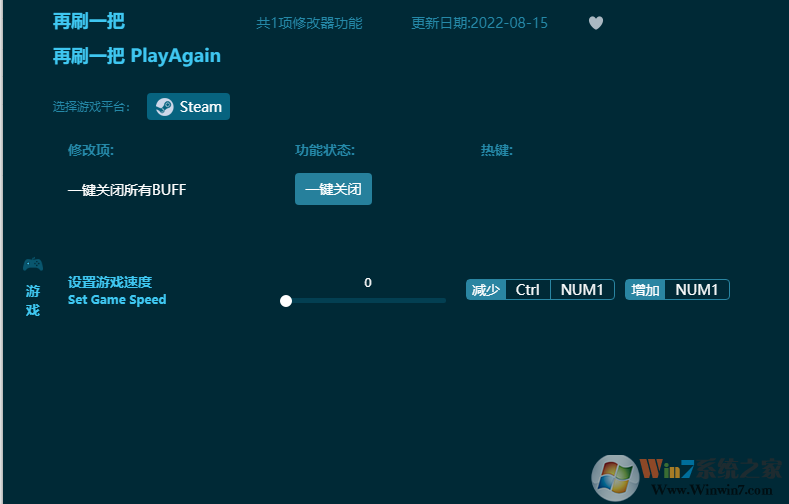
Task: Click the Ctrl hotkey field
Action: 528,290
